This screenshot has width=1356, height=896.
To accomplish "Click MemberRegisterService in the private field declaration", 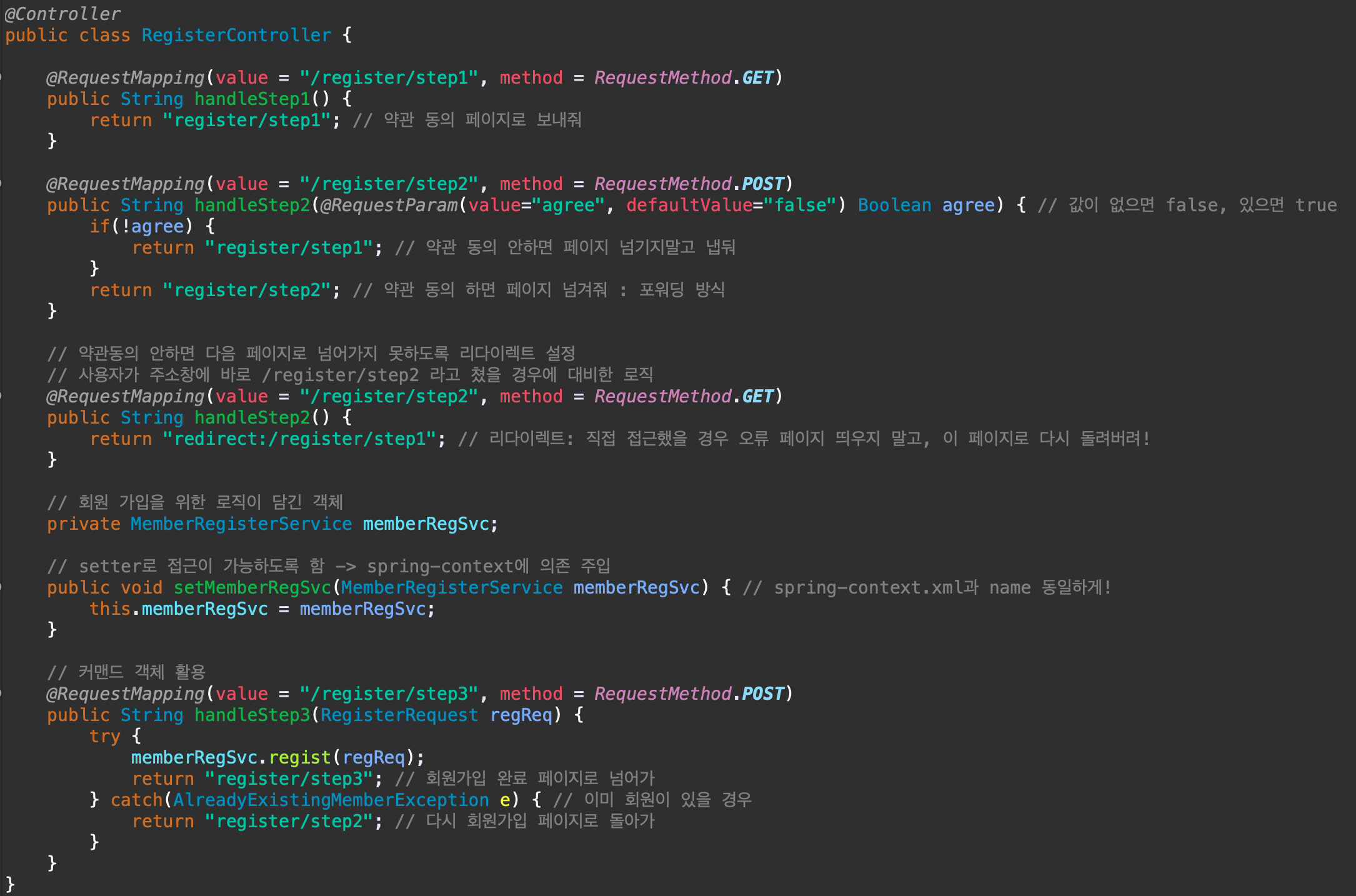I will click(241, 524).
